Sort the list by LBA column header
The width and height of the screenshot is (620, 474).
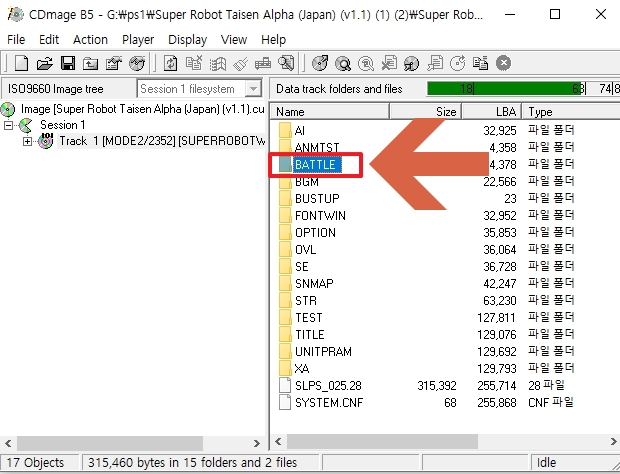pos(491,112)
